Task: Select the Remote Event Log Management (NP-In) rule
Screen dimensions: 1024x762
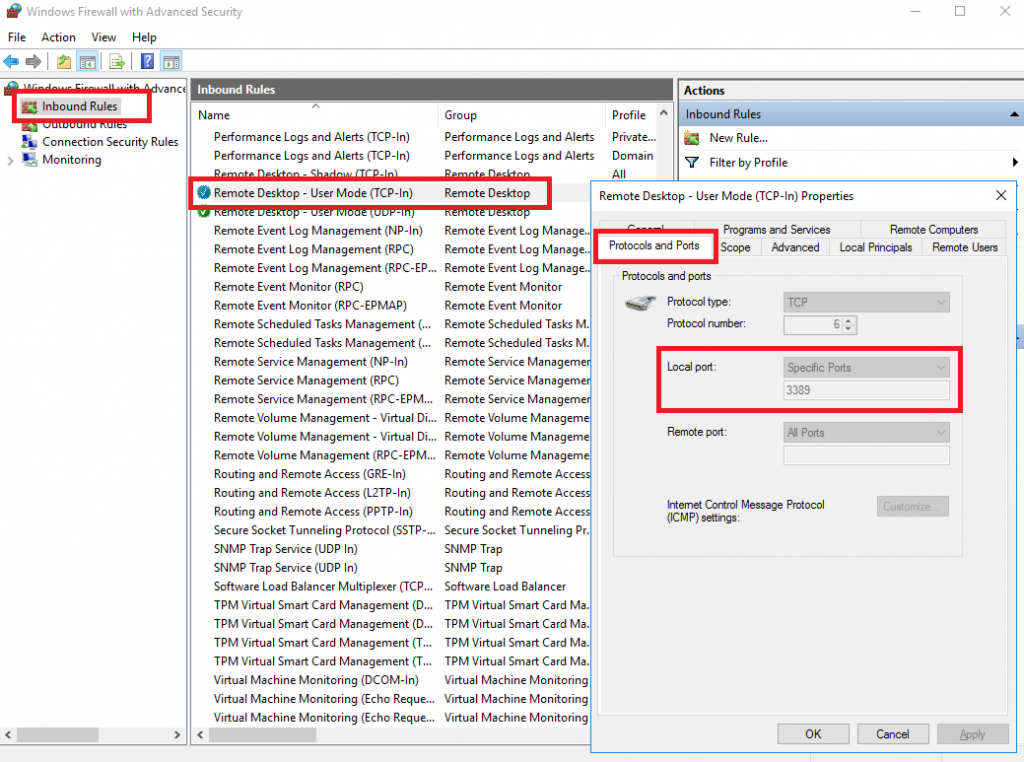Action: point(318,230)
